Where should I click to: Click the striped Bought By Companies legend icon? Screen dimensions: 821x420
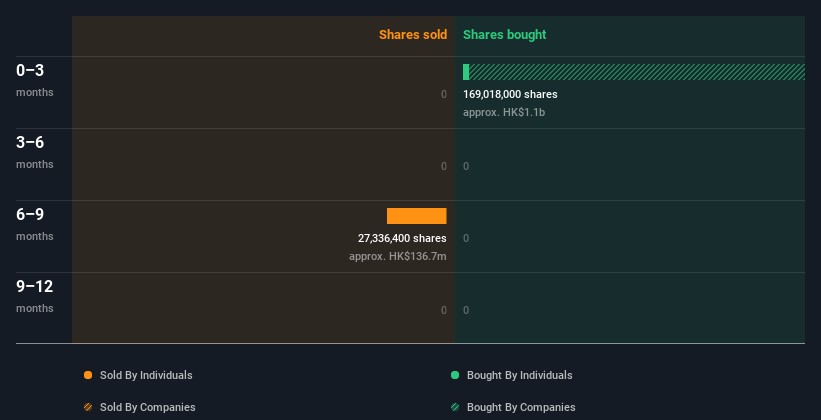[455, 408]
